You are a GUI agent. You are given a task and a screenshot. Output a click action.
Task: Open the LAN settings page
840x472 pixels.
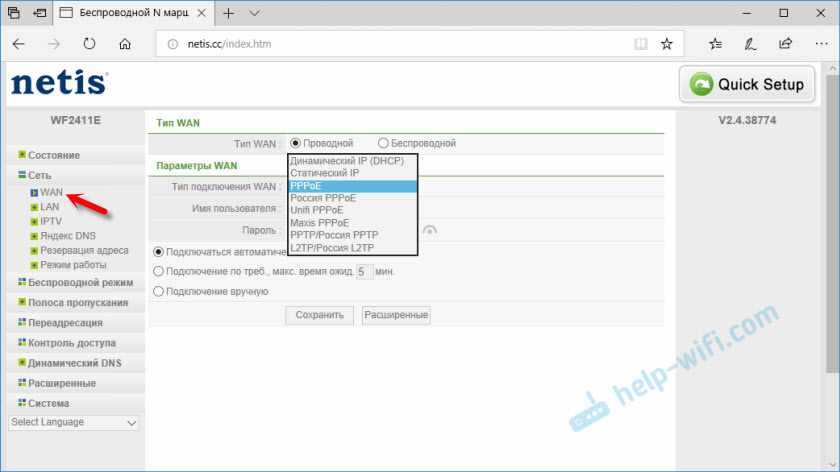coord(50,206)
